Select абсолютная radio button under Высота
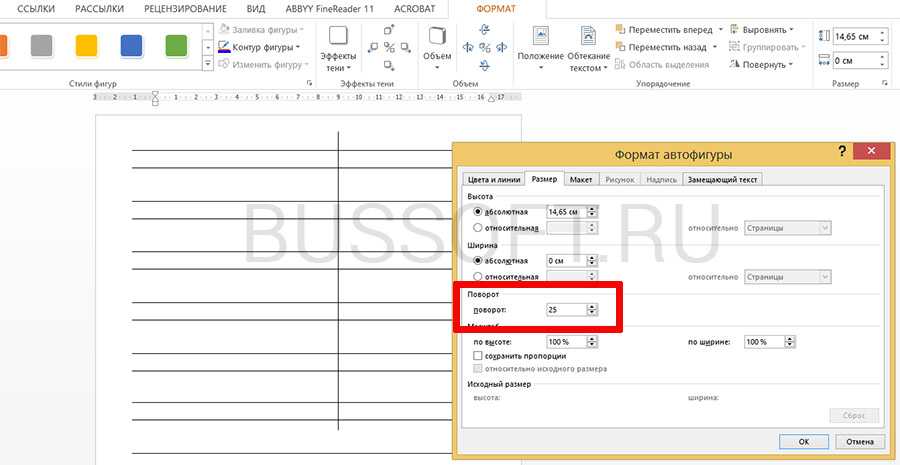This screenshot has width=900, height=465. click(478, 212)
